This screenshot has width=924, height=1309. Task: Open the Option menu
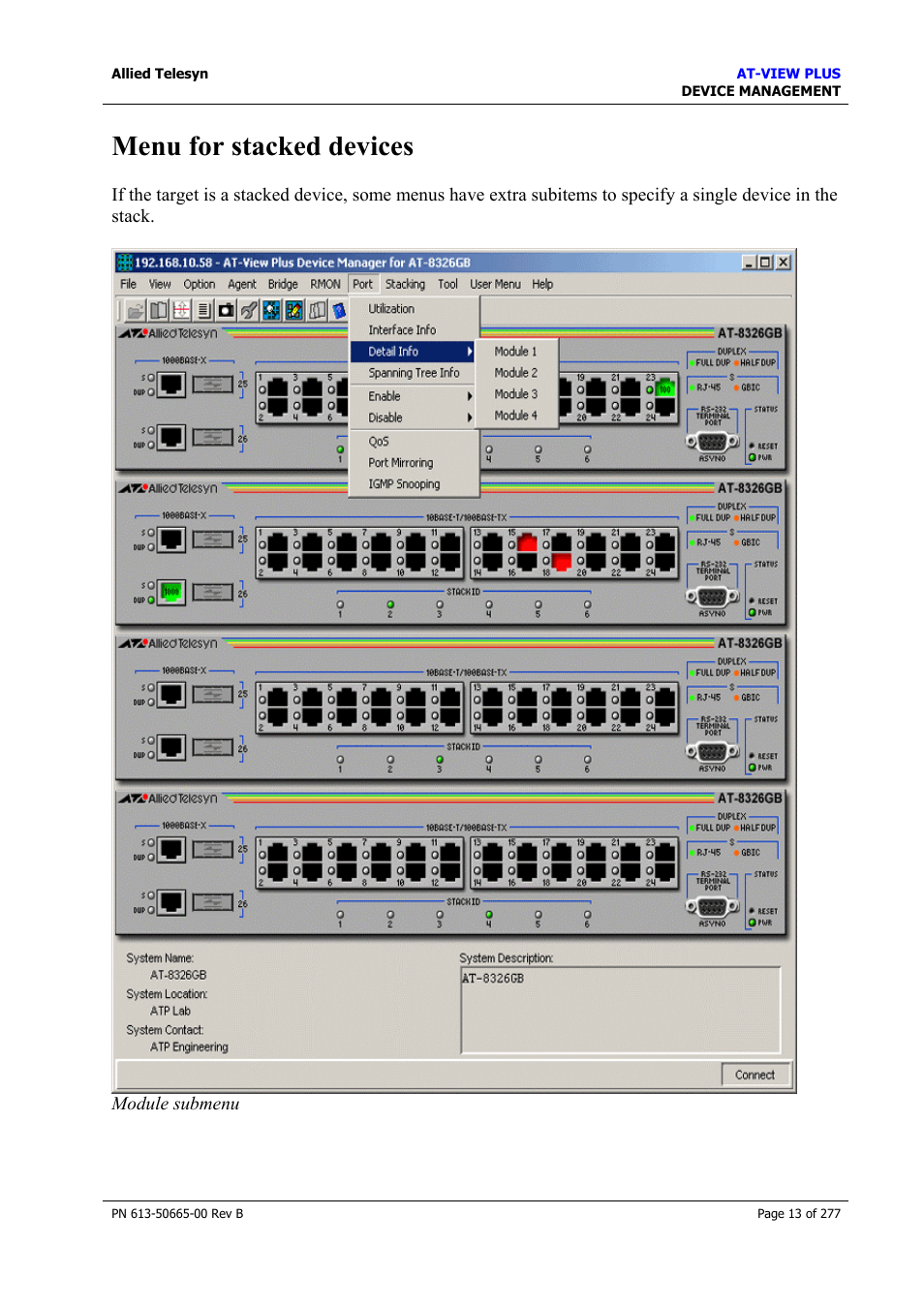coord(200,284)
